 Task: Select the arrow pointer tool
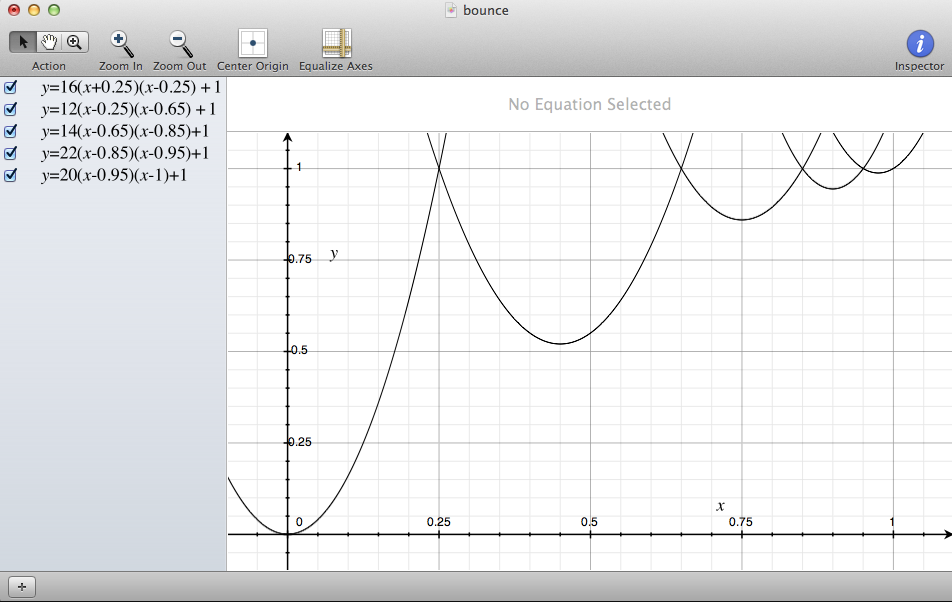click(22, 42)
